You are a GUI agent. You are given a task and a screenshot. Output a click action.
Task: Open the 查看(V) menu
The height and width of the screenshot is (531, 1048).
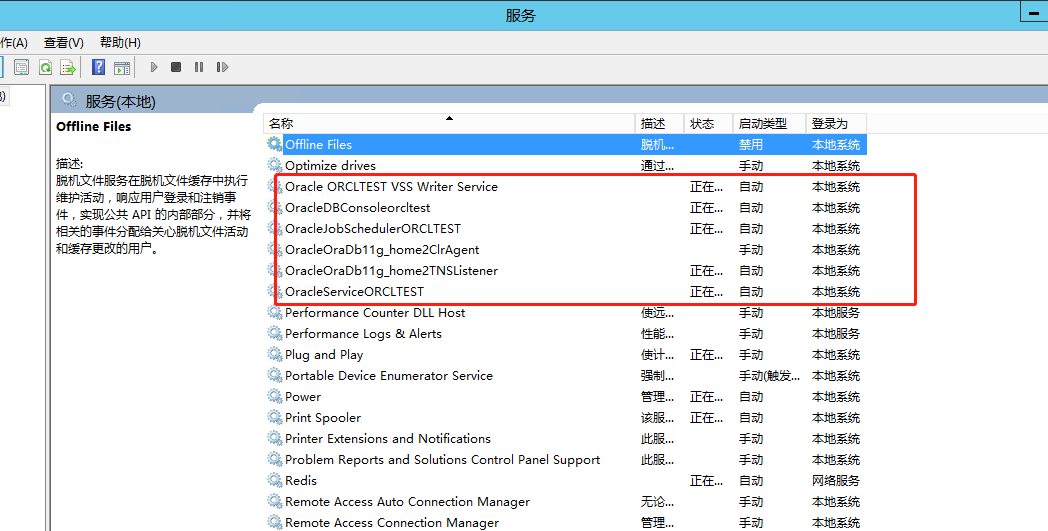click(63, 43)
